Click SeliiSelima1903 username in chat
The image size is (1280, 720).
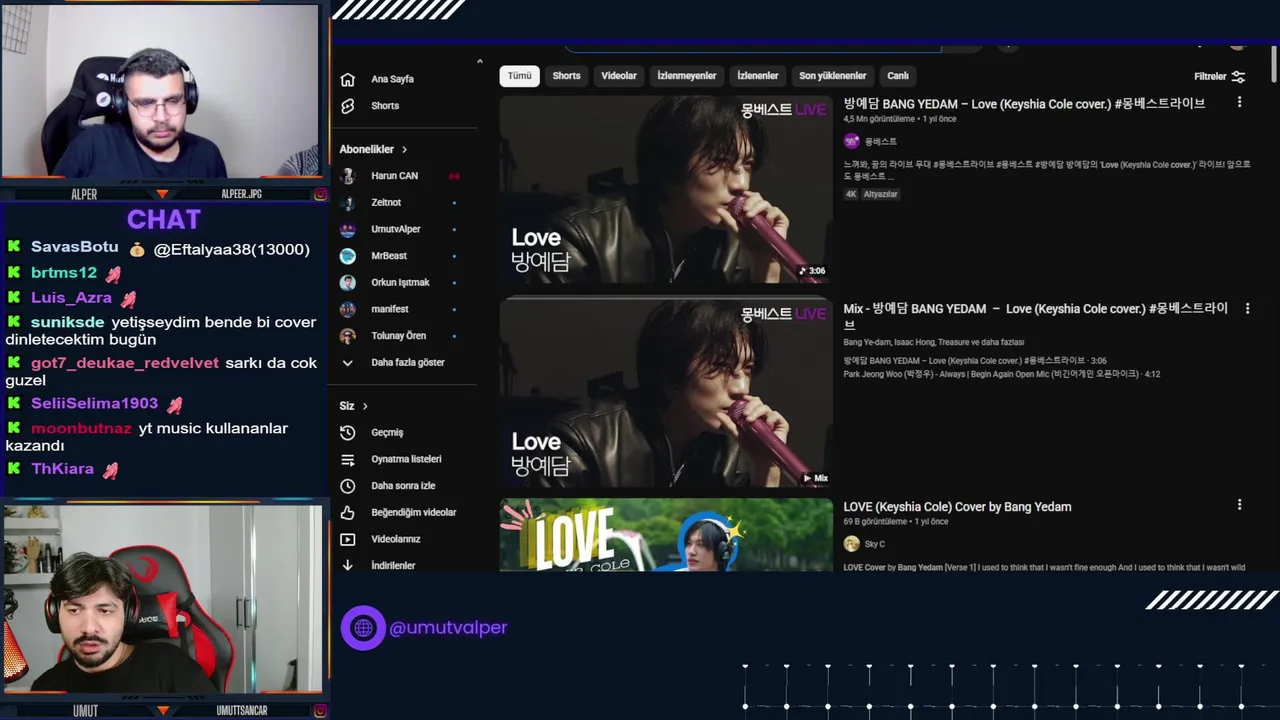tap(94, 404)
